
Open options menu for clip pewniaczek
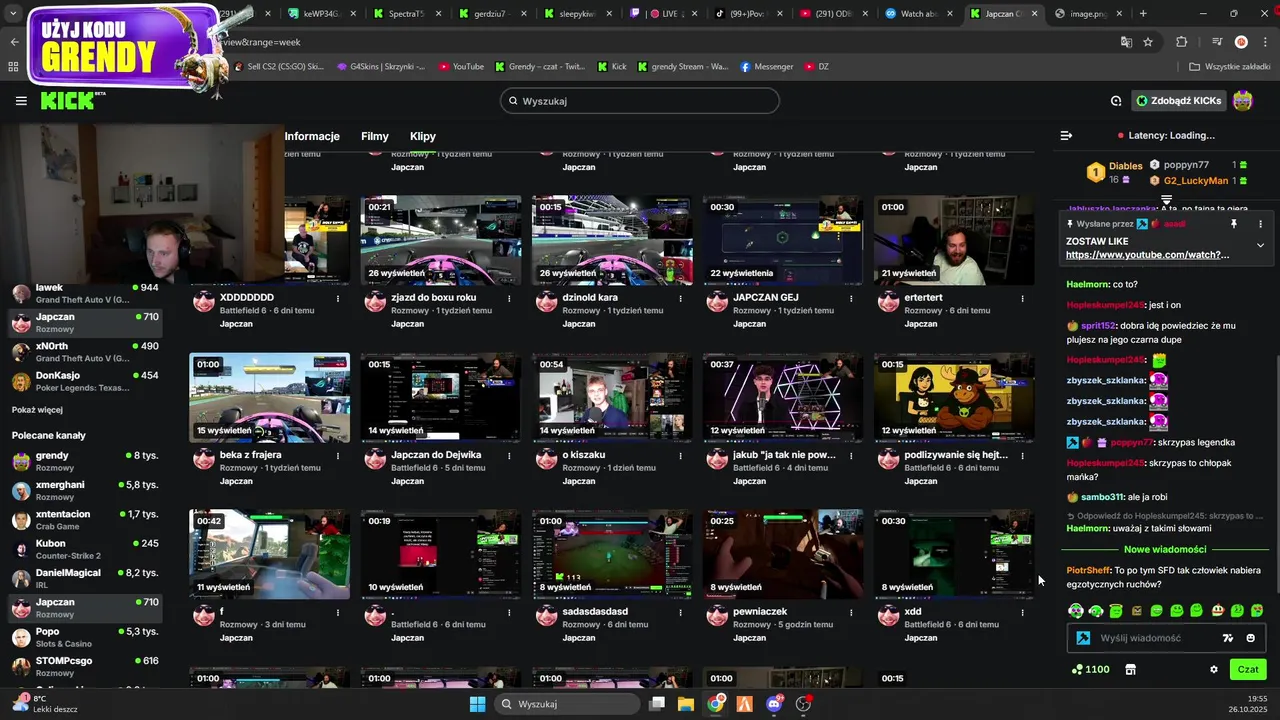[851, 612]
